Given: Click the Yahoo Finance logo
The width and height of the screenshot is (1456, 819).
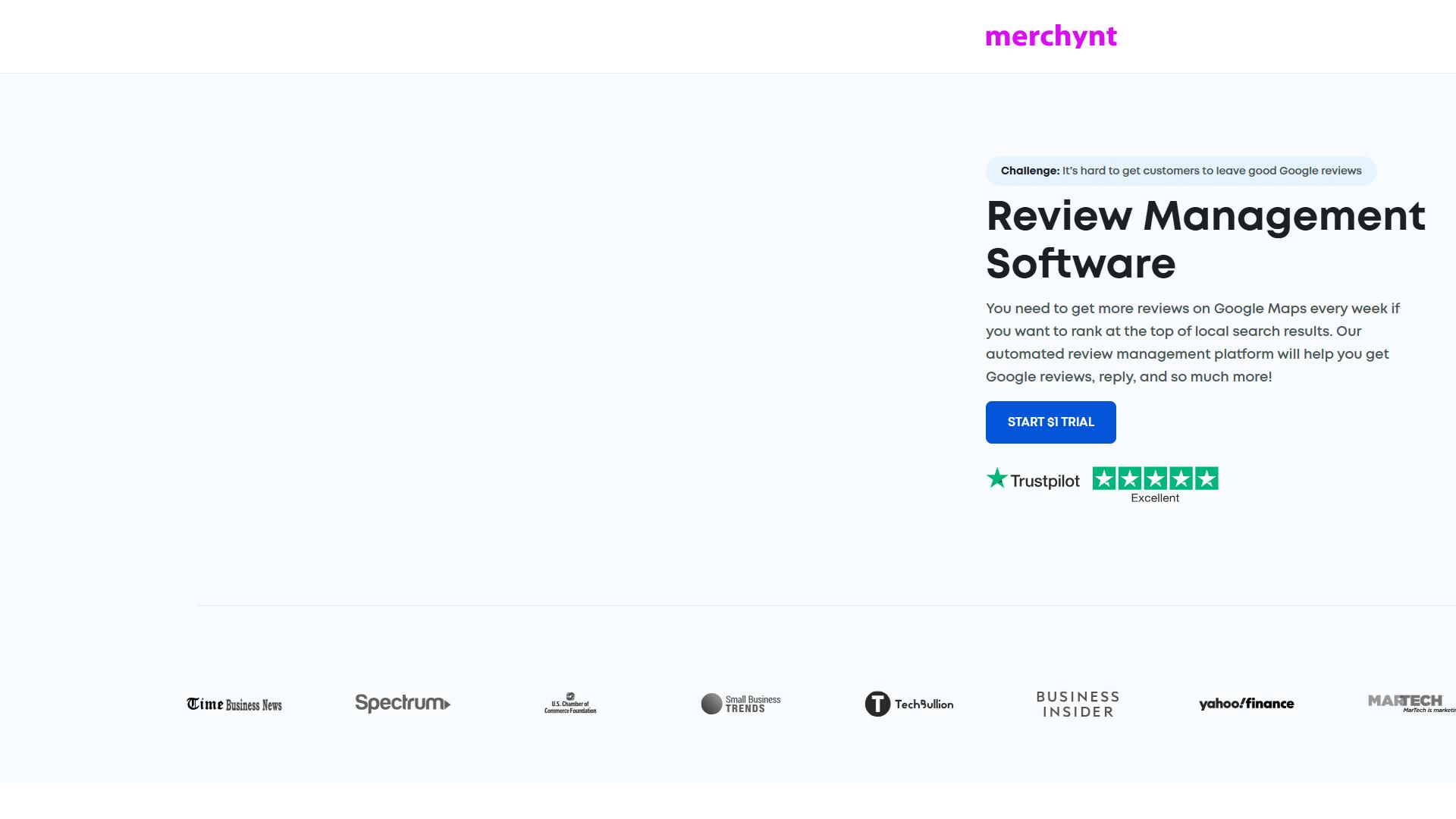Looking at the screenshot, I should click(x=1246, y=704).
